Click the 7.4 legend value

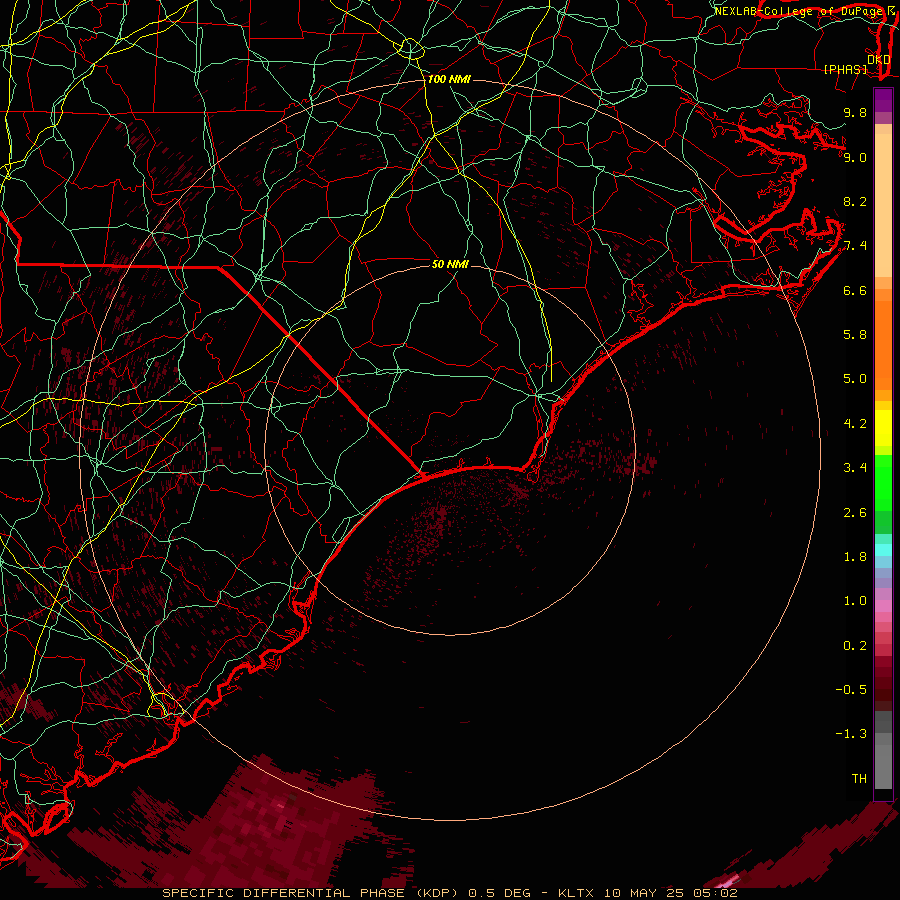(x=855, y=246)
